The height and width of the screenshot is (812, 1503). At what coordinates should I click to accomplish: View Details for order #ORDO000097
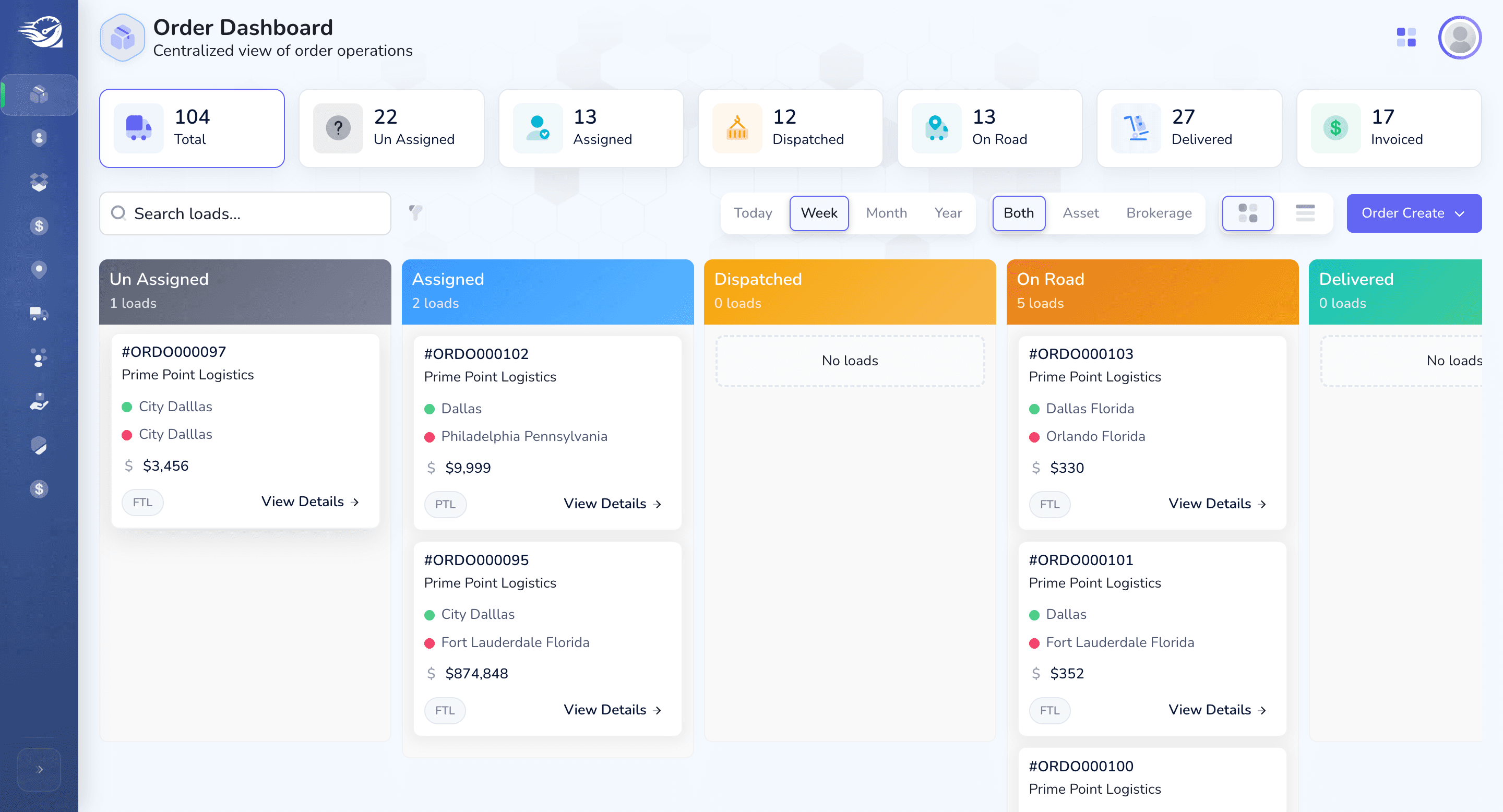[311, 501]
